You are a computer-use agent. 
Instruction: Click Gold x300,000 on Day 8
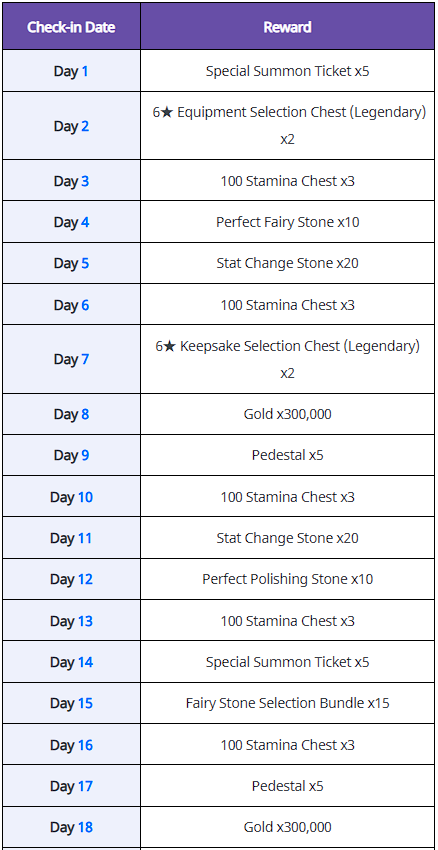(x=287, y=414)
